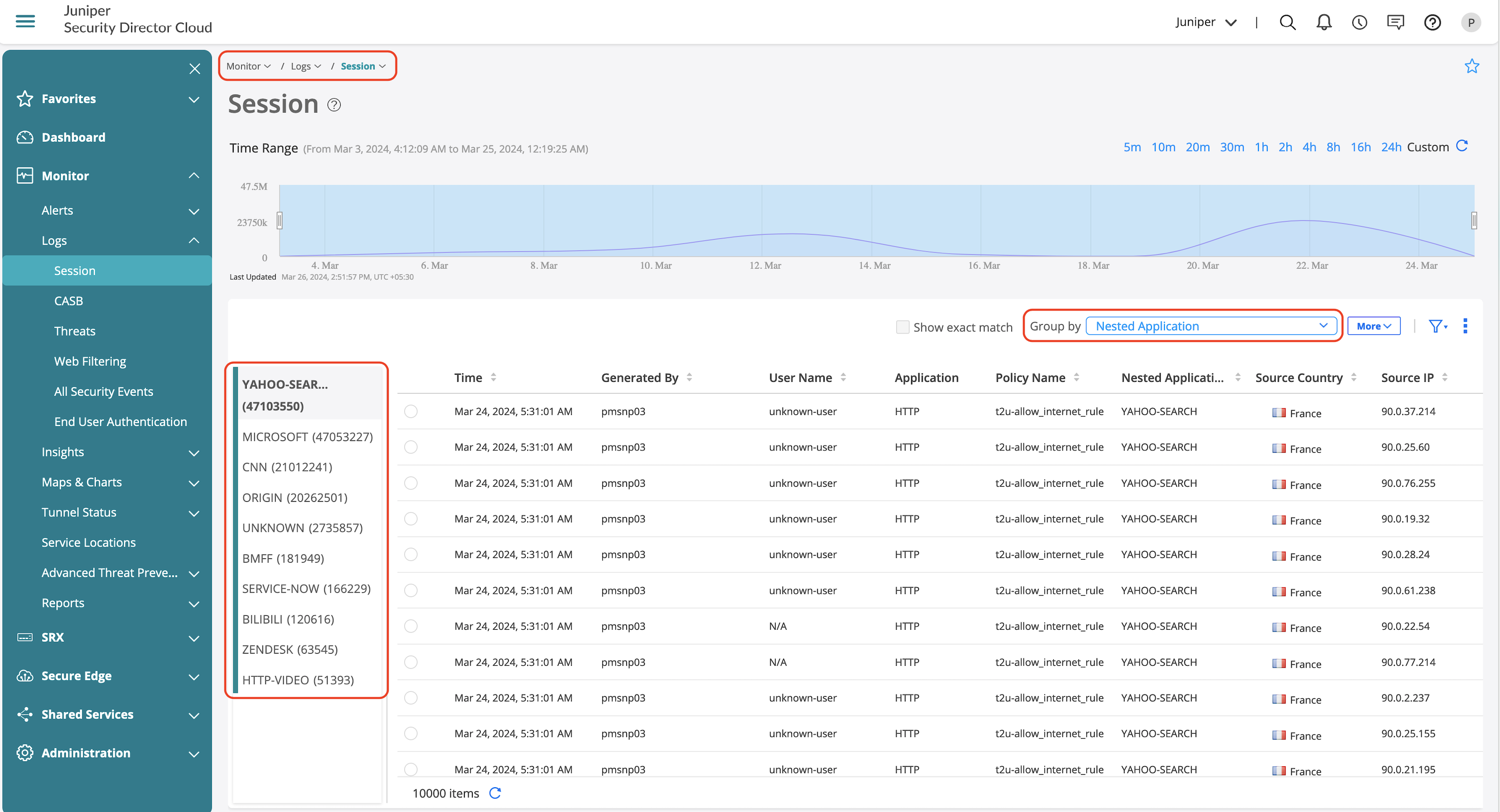Select row with source IP 90.0.25.60
1500x812 pixels.
coord(411,447)
